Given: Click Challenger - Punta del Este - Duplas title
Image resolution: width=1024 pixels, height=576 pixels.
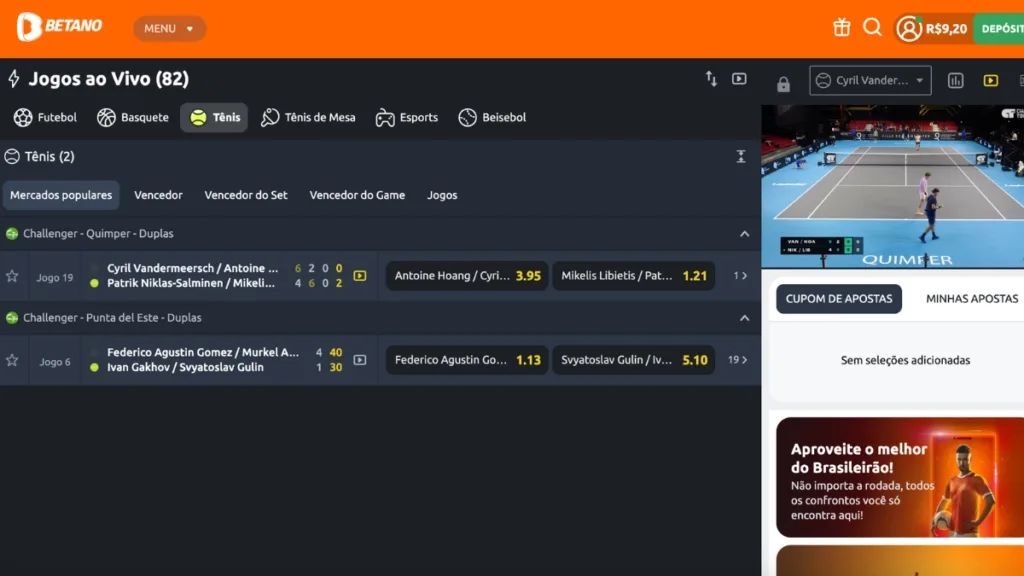Looking at the screenshot, I should click(112, 318).
